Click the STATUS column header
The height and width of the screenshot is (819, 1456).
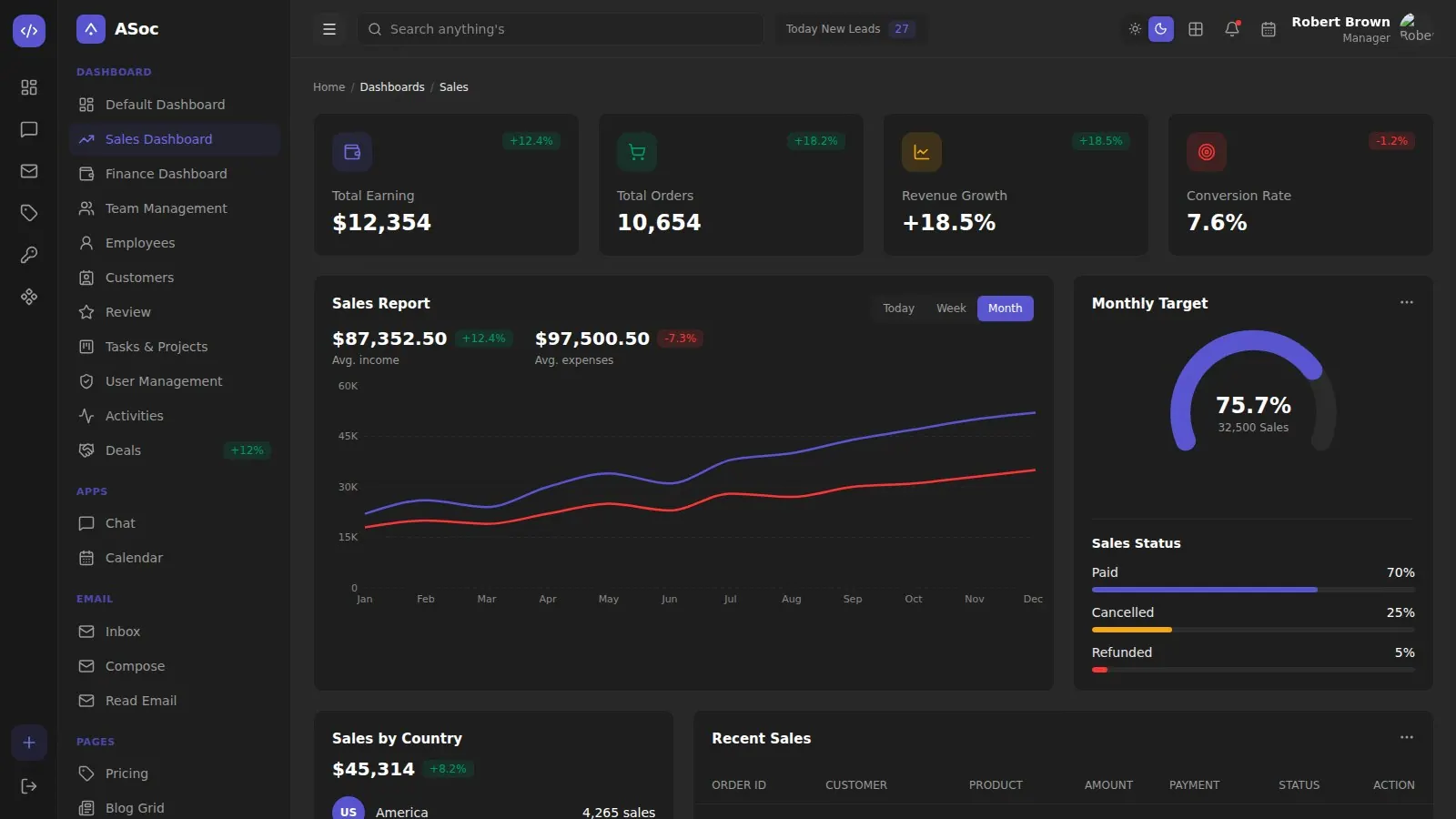click(x=1299, y=785)
